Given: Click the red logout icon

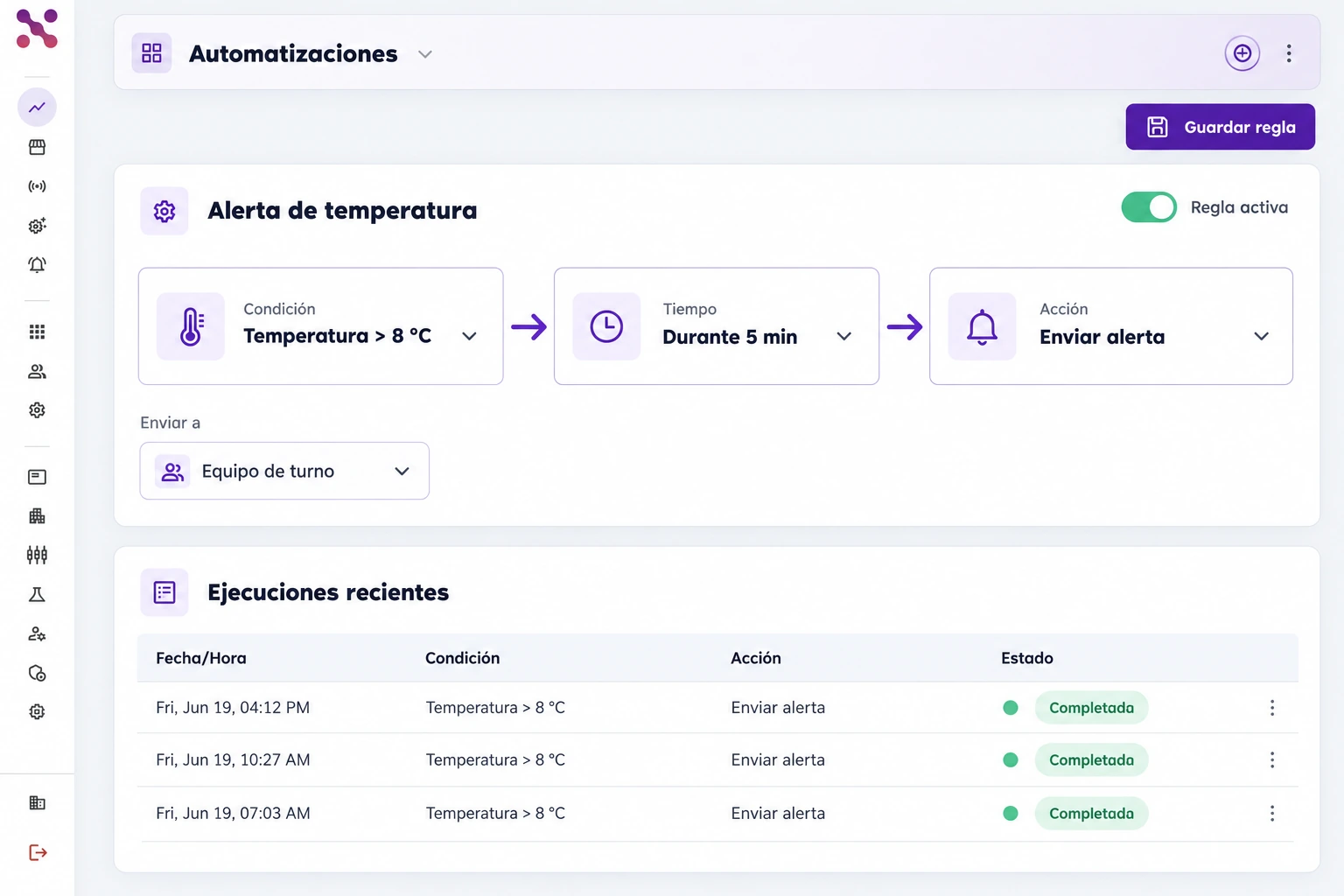Looking at the screenshot, I should click(x=38, y=852).
